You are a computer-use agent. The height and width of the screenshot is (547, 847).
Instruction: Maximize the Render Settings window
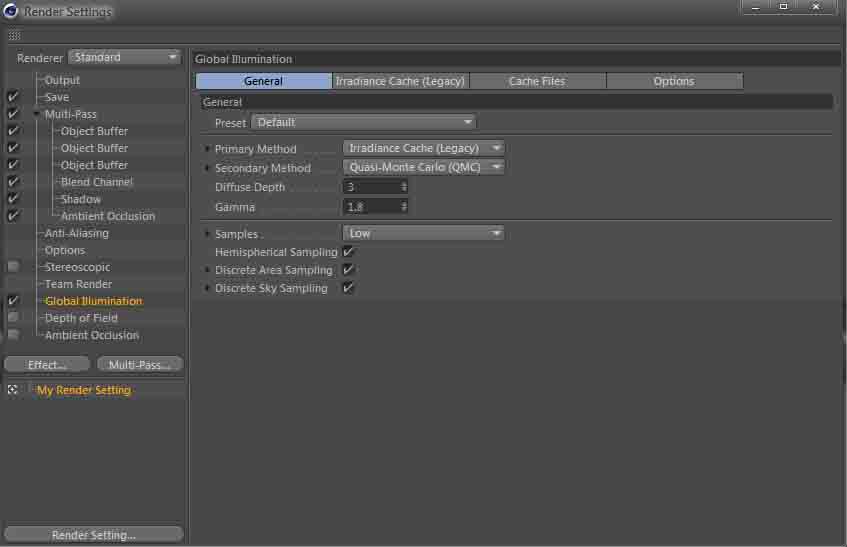tap(784, 7)
